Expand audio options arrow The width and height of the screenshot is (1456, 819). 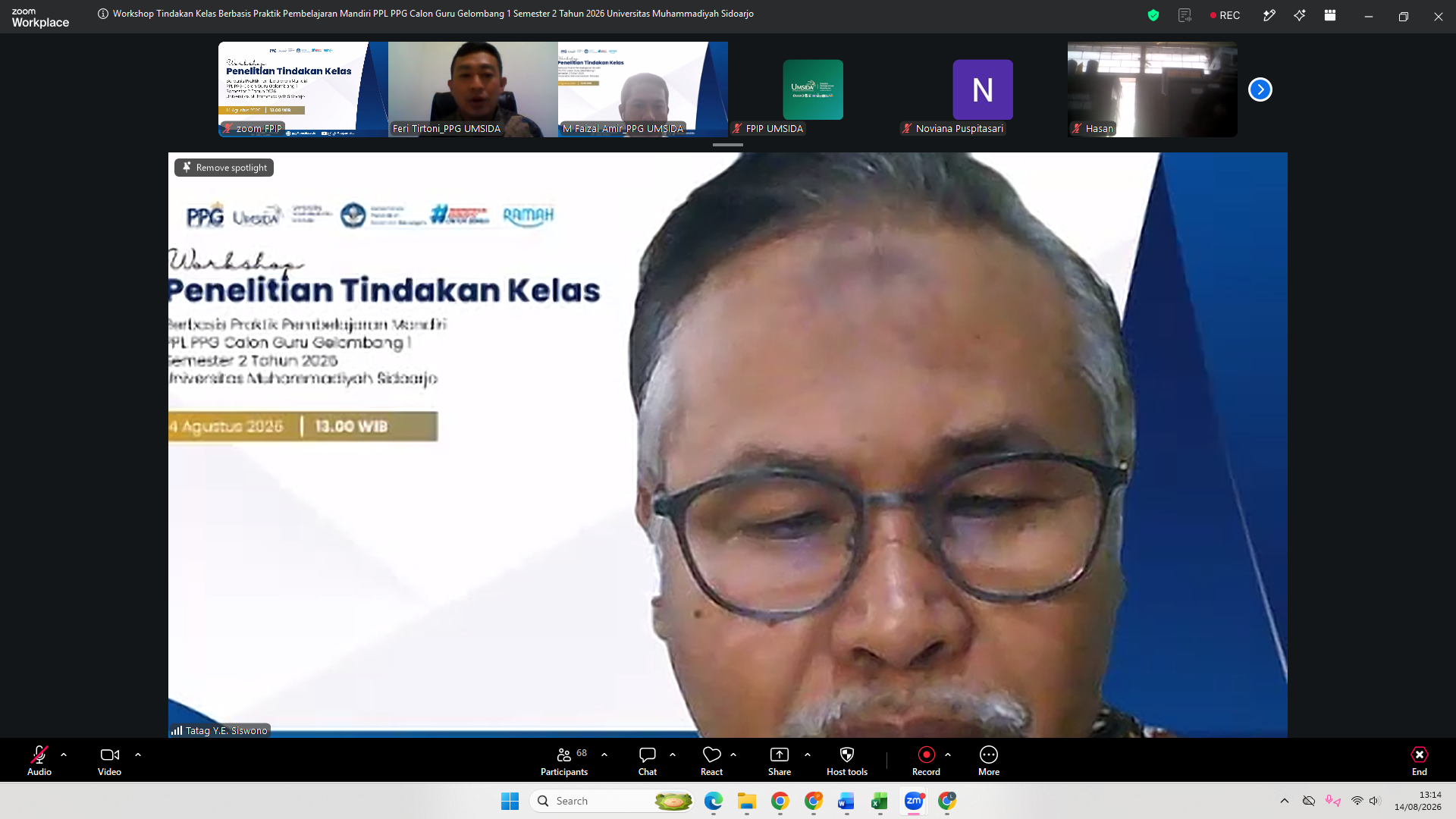pos(64,755)
